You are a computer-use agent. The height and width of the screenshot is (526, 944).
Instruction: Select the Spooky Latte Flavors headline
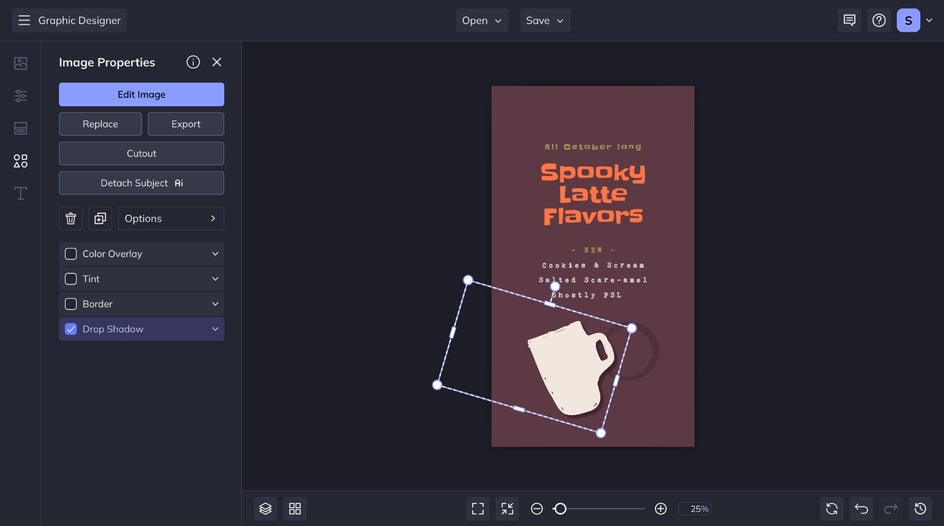593,194
